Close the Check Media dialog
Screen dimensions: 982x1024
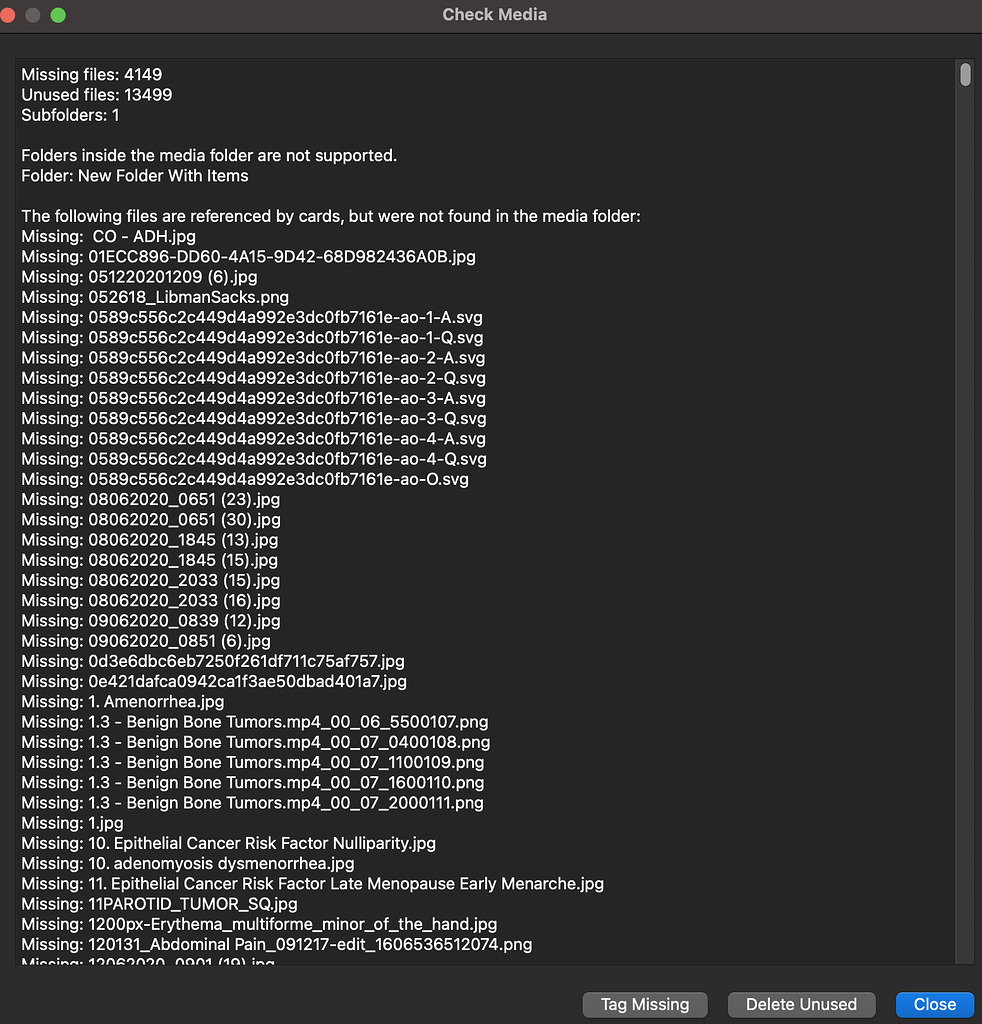click(934, 1004)
